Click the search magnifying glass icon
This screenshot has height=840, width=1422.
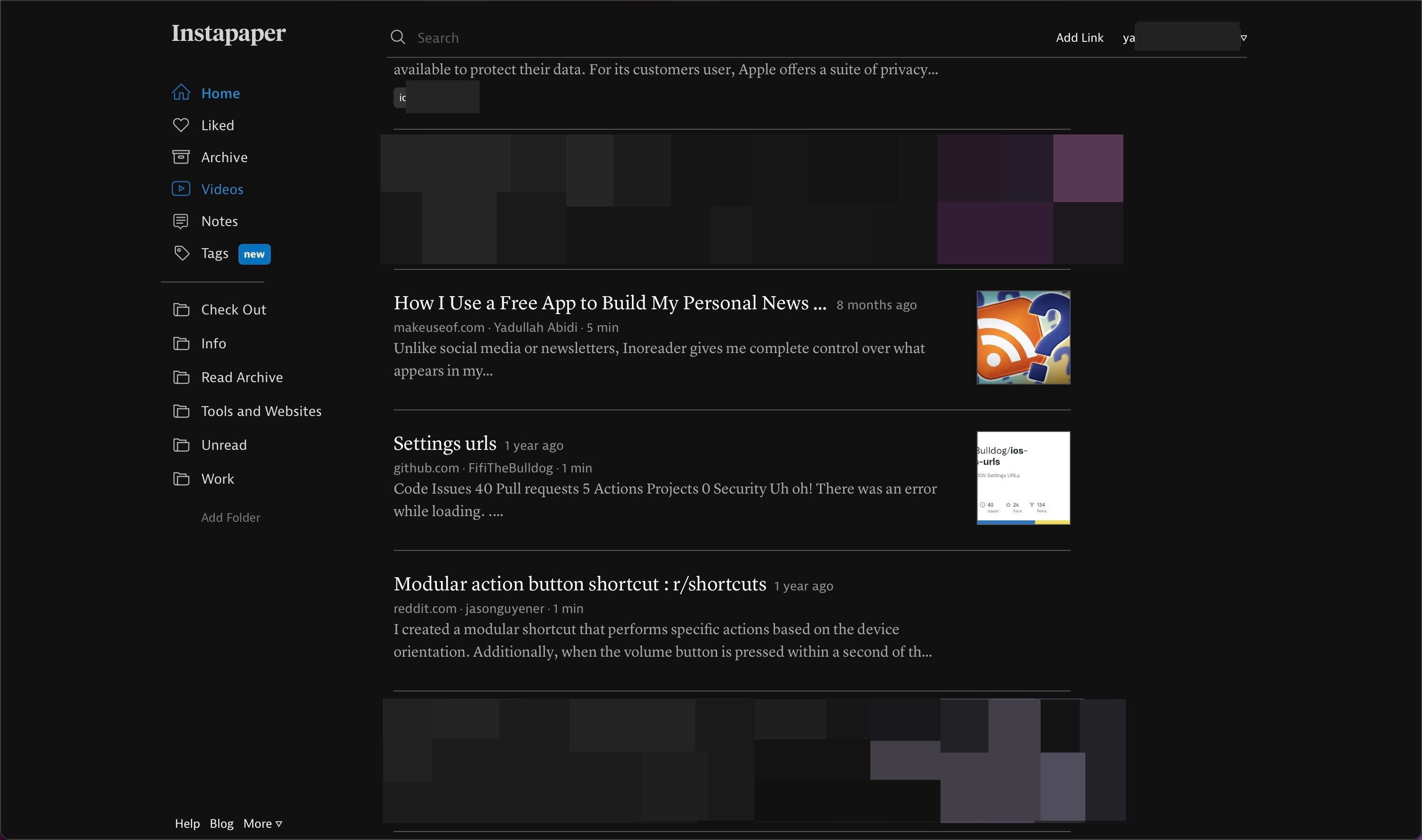tap(398, 37)
